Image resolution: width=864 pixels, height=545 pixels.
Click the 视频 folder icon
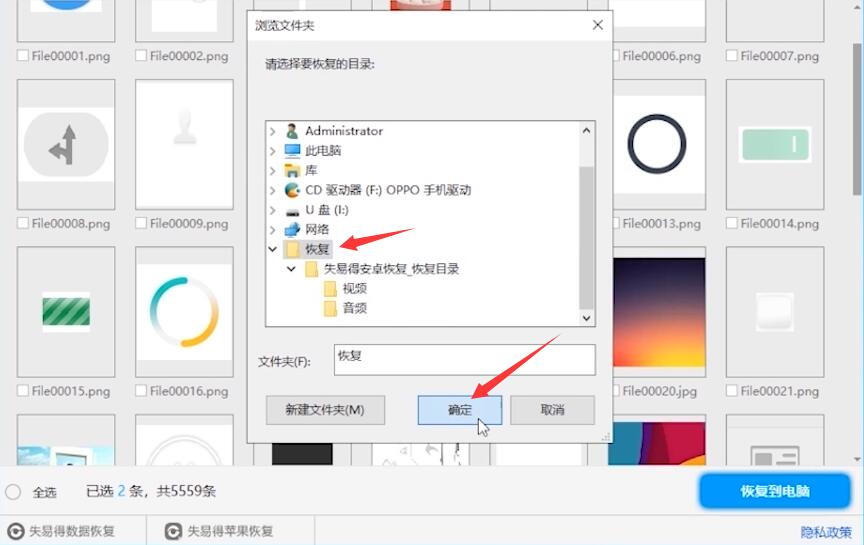pyautogui.click(x=330, y=289)
